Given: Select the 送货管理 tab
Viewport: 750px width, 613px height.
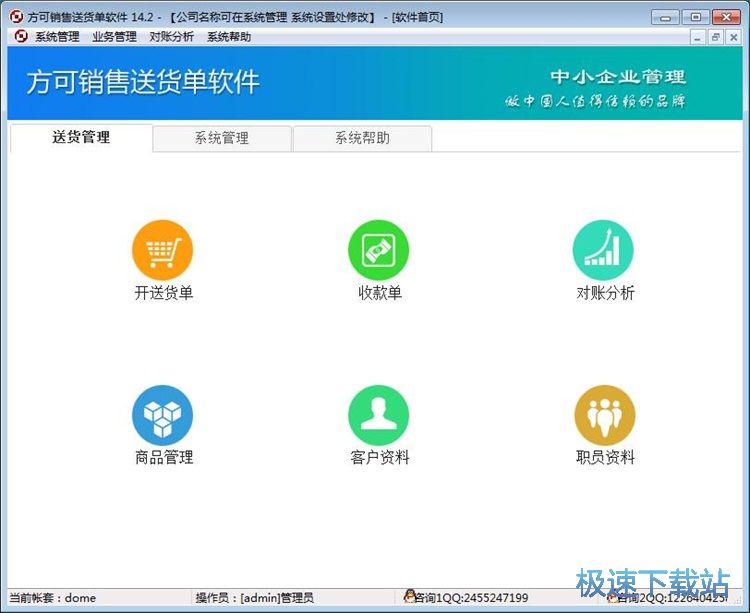Looking at the screenshot, I should click(x=81, y=138).
